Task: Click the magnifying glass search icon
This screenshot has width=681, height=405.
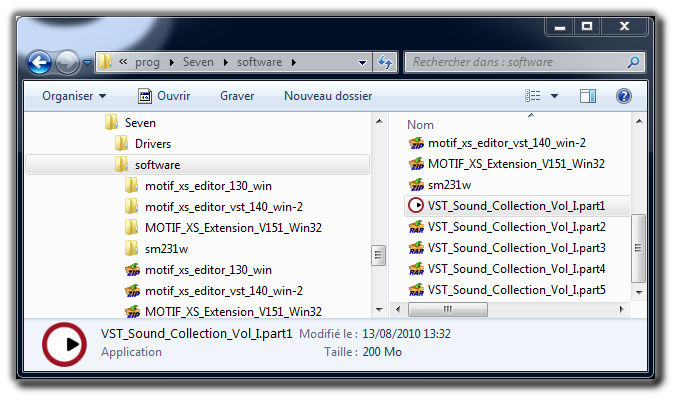Action: pyautogui.click(x=634, y=62)
